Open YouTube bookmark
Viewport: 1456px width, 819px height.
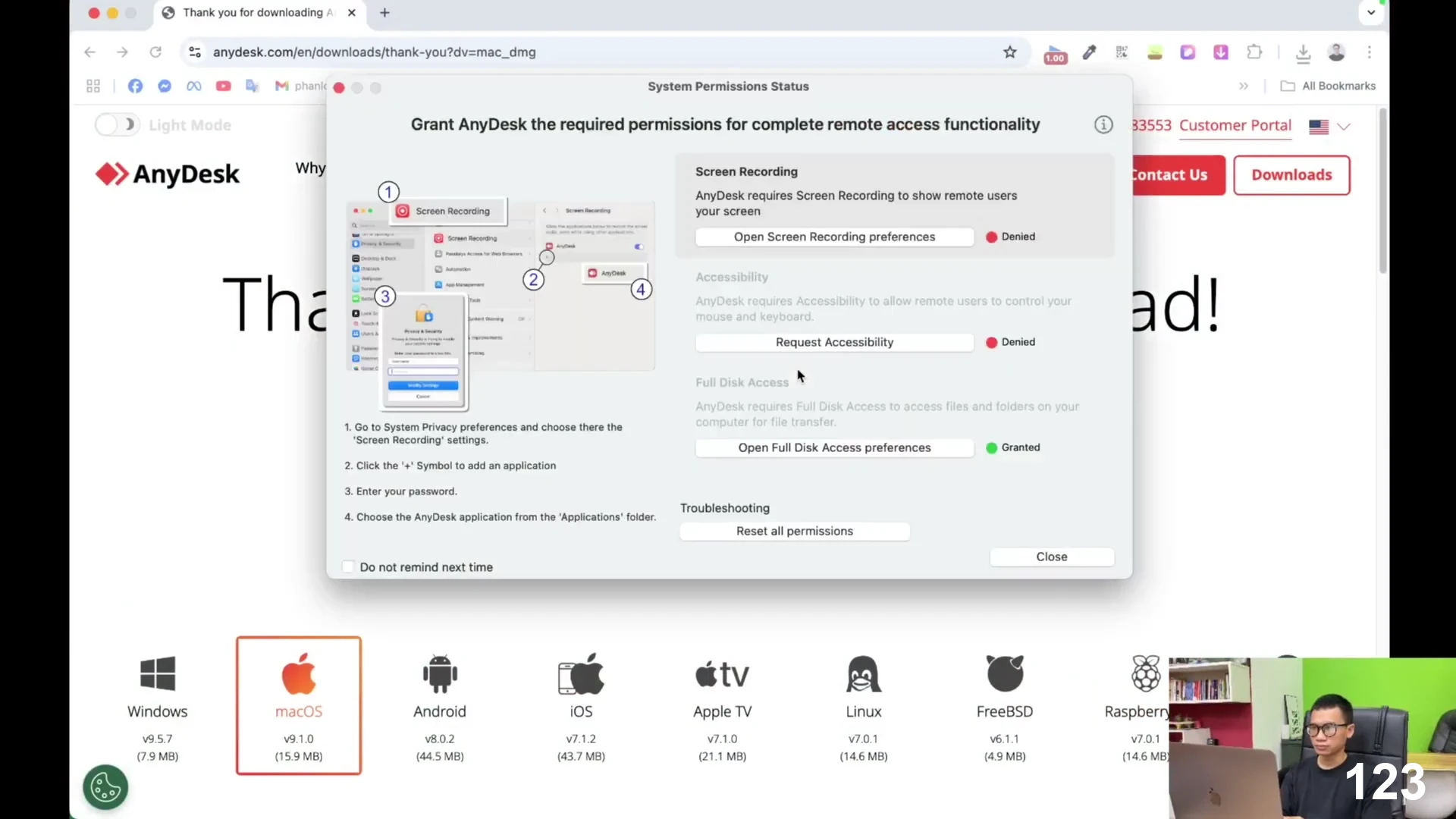coord(223,86)
